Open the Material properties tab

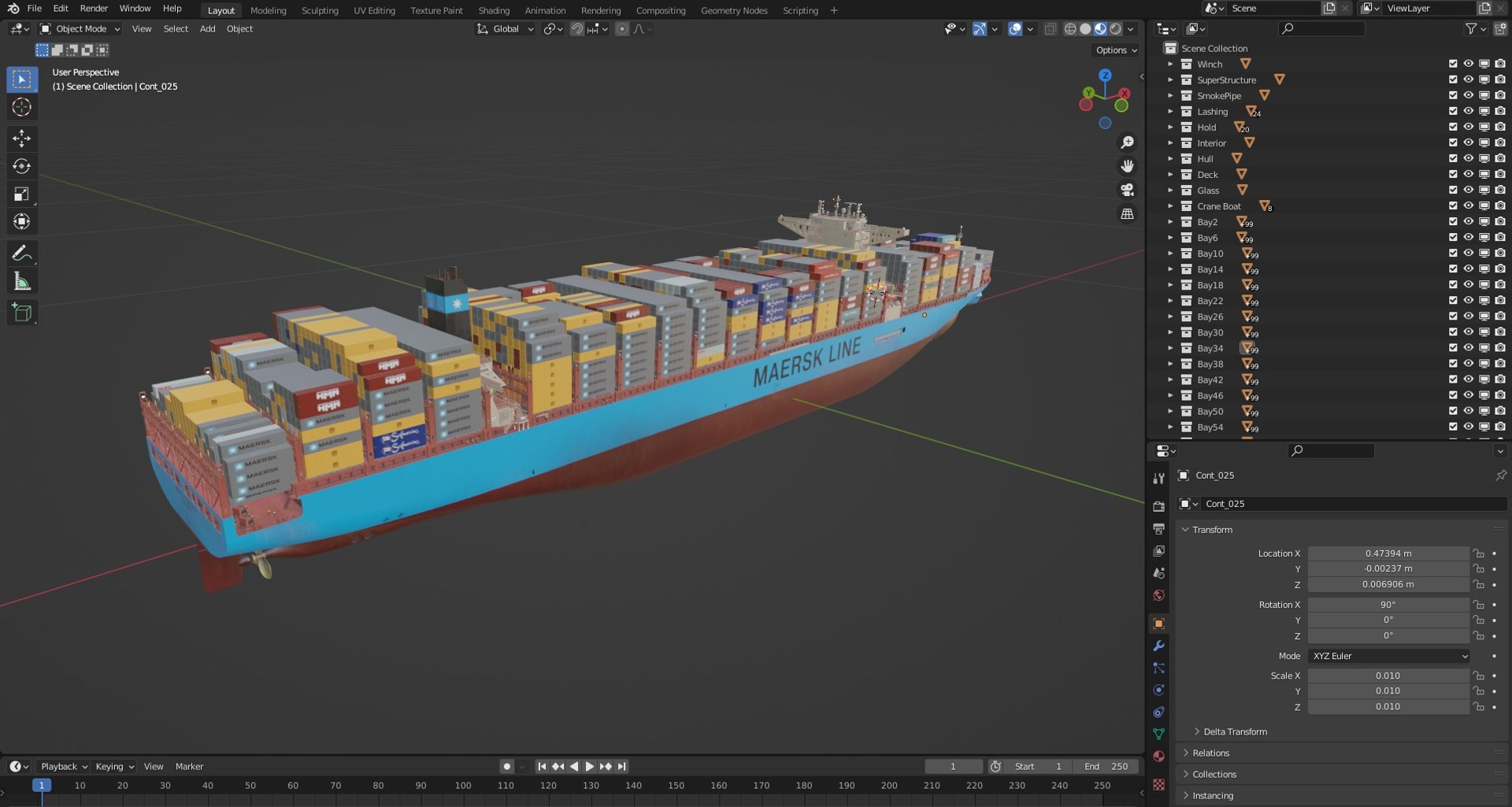[x=1158, y=756]
